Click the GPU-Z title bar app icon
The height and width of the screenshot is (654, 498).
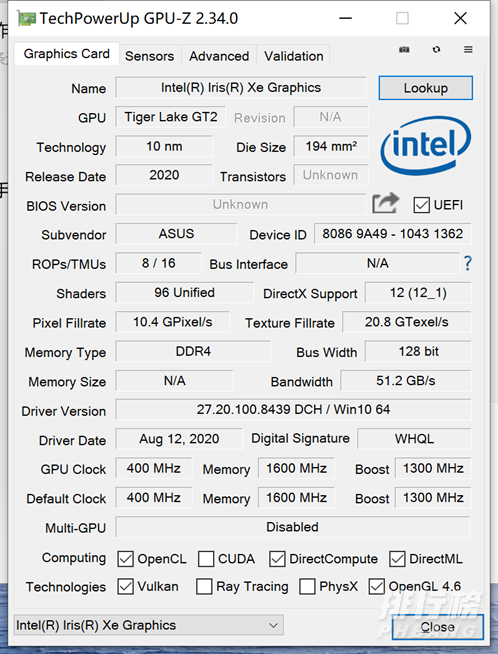[x=26, y=19]
